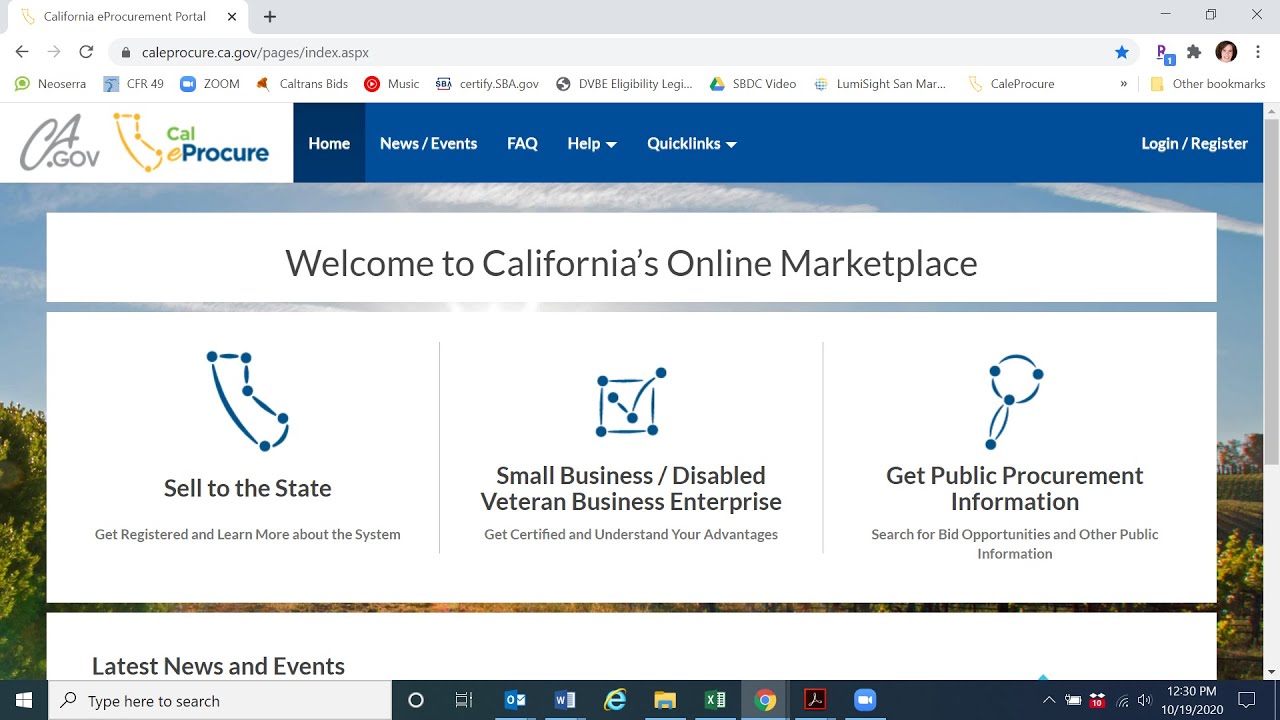Expand the Quicklinks dropdown menu
The height and width of the screenshot is (720, 1280).
pos(692,143)
